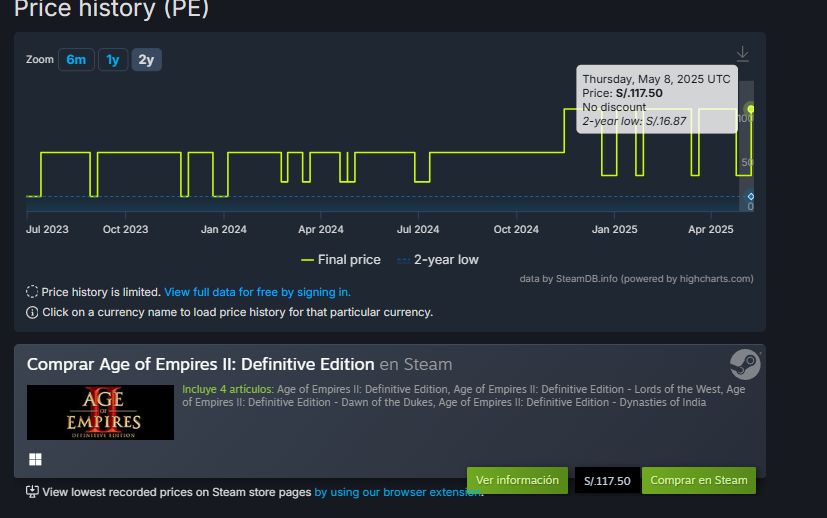
Task: Click the Ver información button
Action: click(x=517, y=480)
